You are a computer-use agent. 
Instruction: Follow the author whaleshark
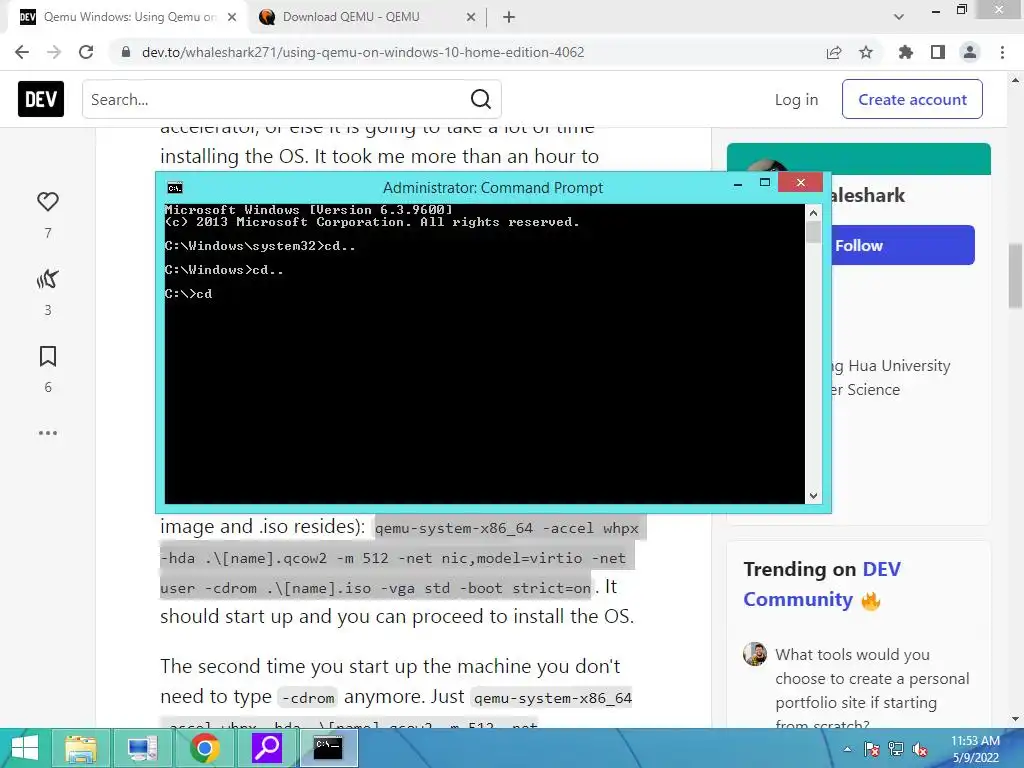click(x=903, y=245)
